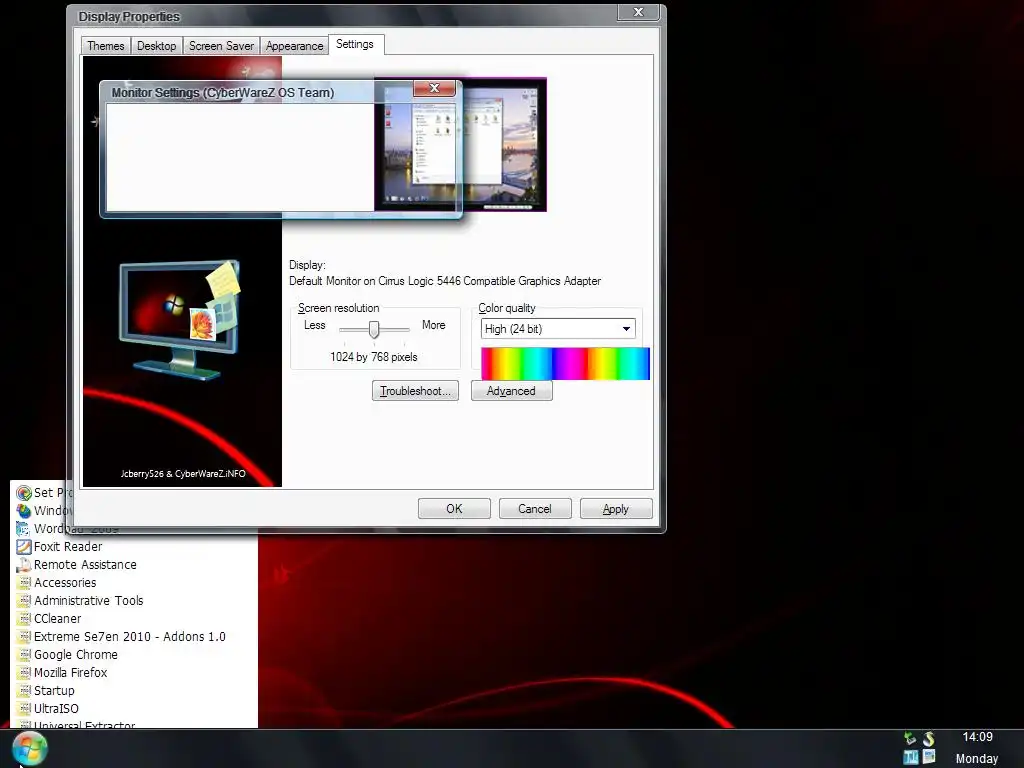Switch to the Themes tab
Image resolution: width=1024 pixels, height=768 pixels.
(106, 46)
